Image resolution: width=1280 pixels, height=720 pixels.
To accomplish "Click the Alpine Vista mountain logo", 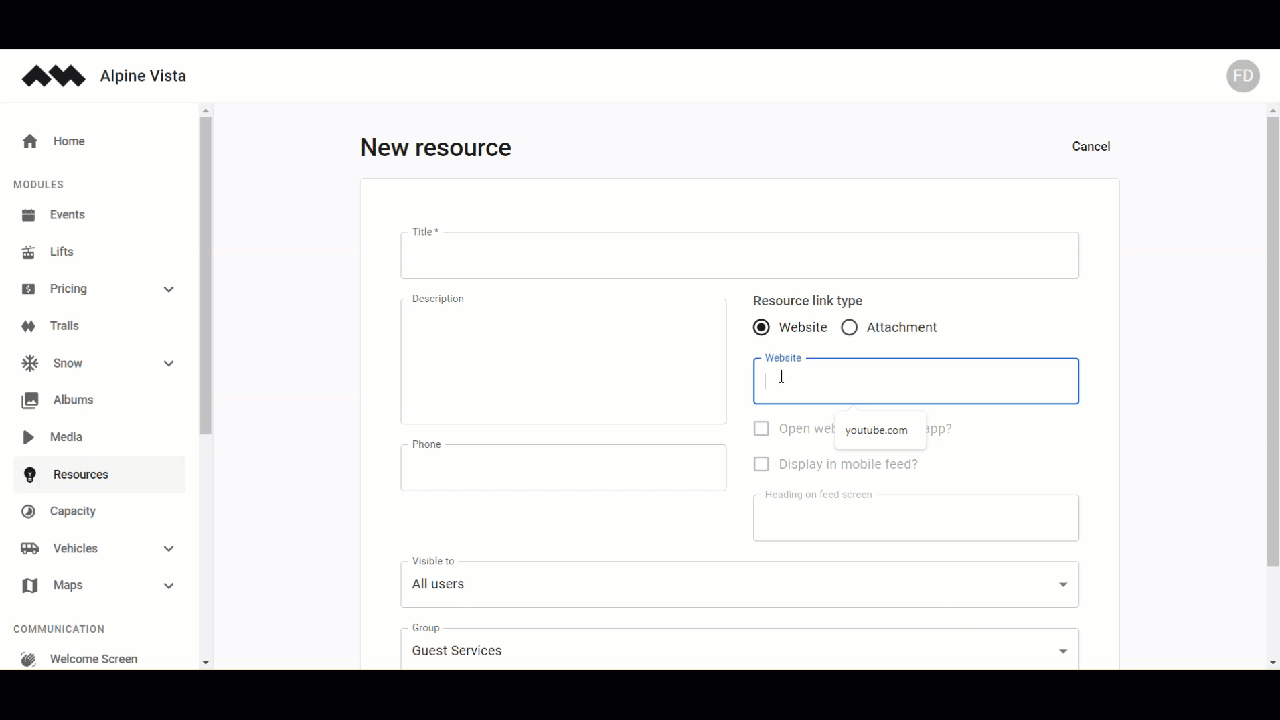I will (54, 76).
